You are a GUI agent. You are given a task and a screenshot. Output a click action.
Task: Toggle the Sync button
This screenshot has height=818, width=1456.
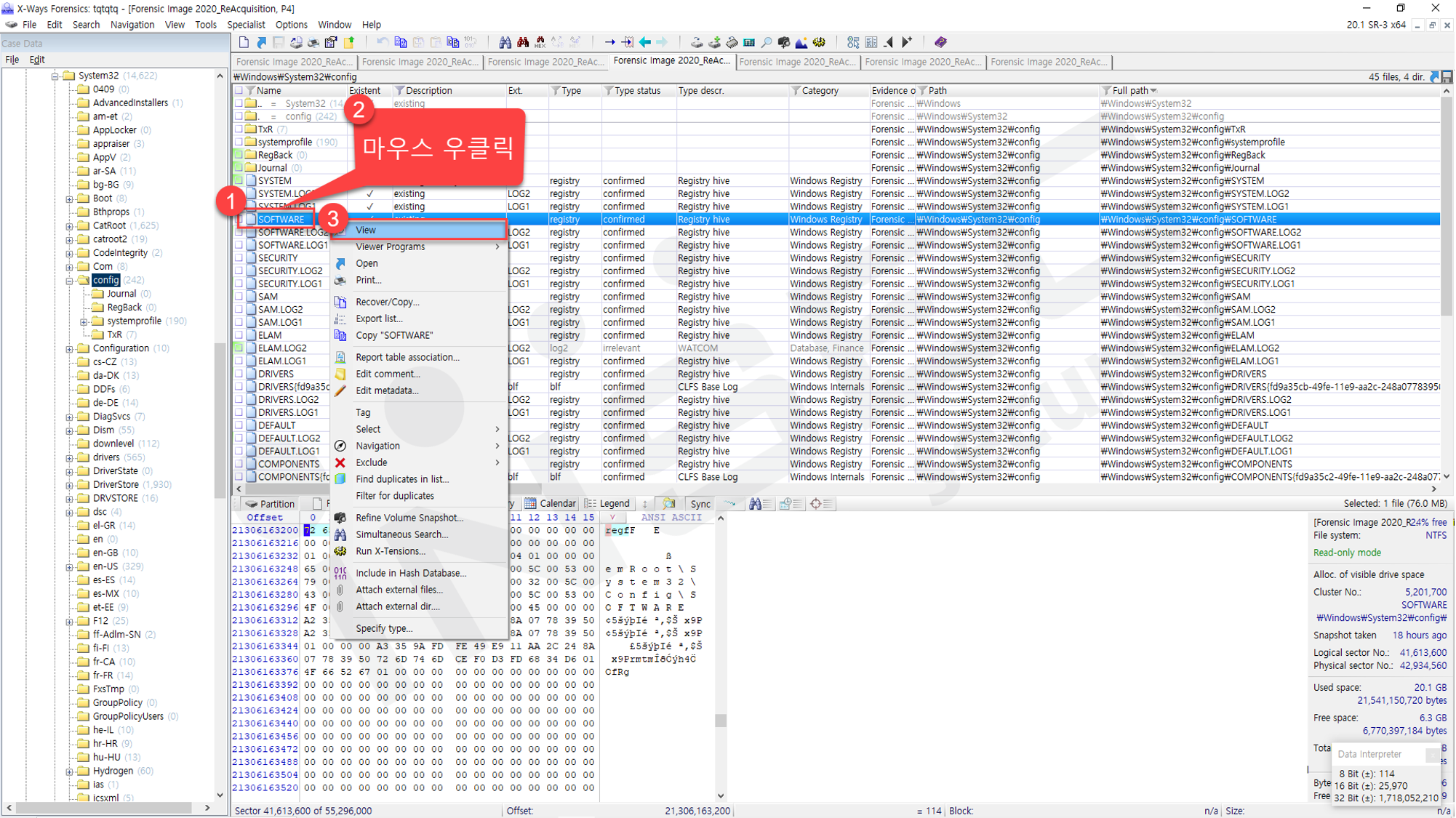(700, 503)
